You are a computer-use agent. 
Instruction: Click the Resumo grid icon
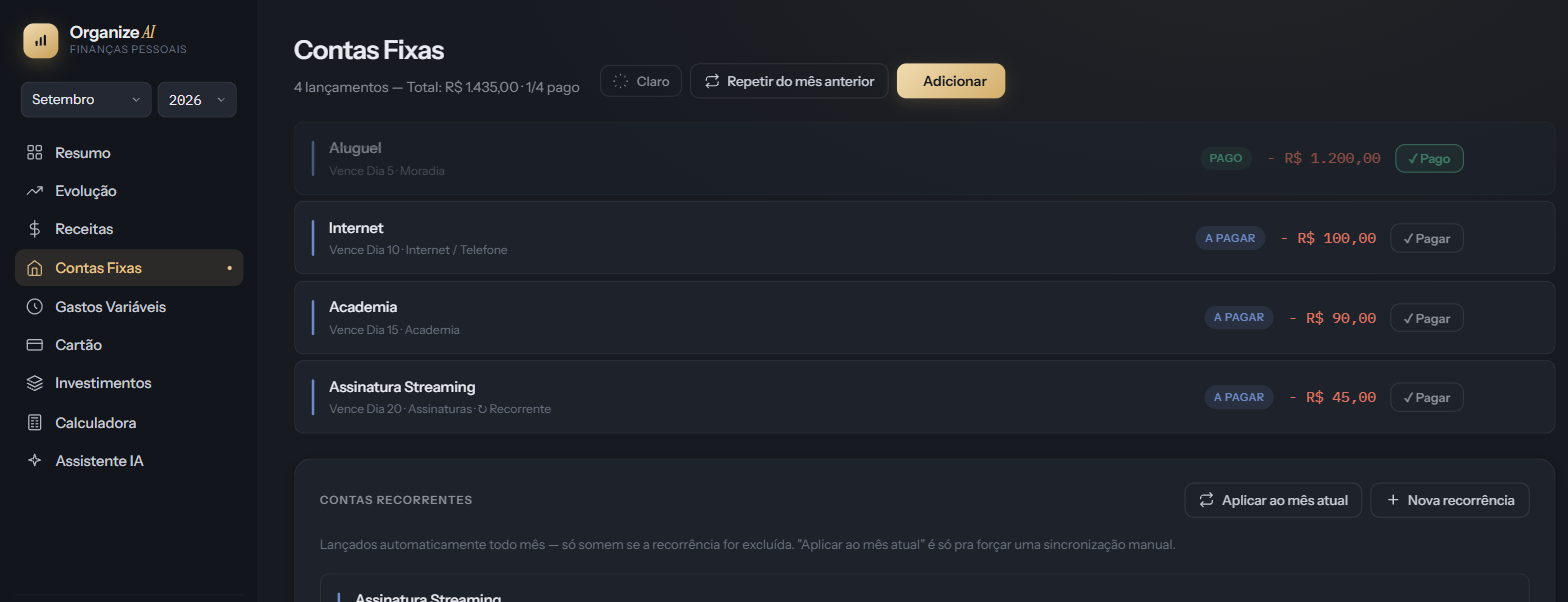[35, 153]
